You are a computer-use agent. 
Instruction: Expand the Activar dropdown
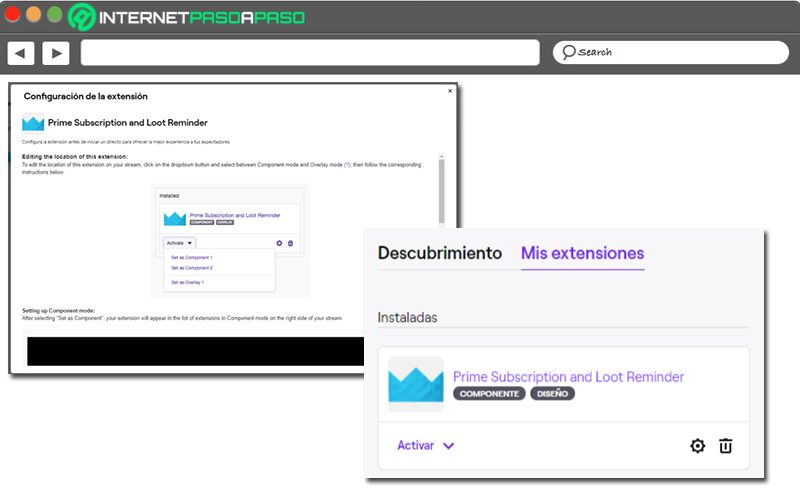coord(426,445)
